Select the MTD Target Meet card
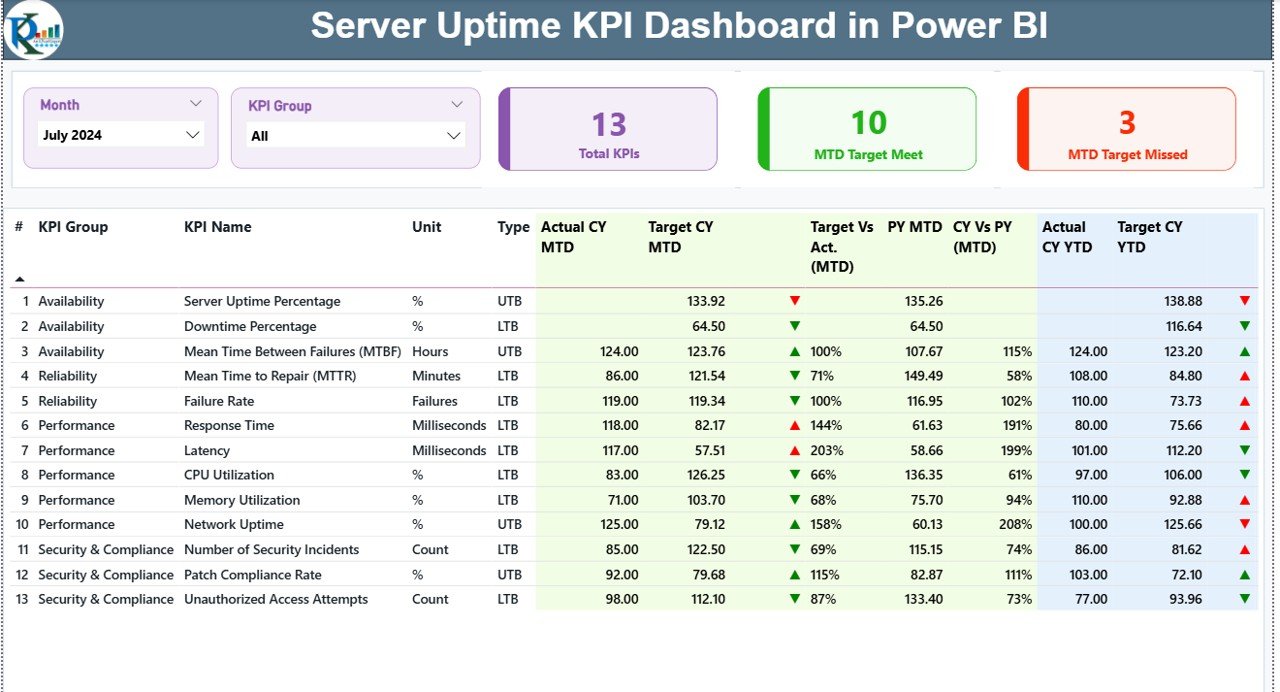 pos(867,128)
